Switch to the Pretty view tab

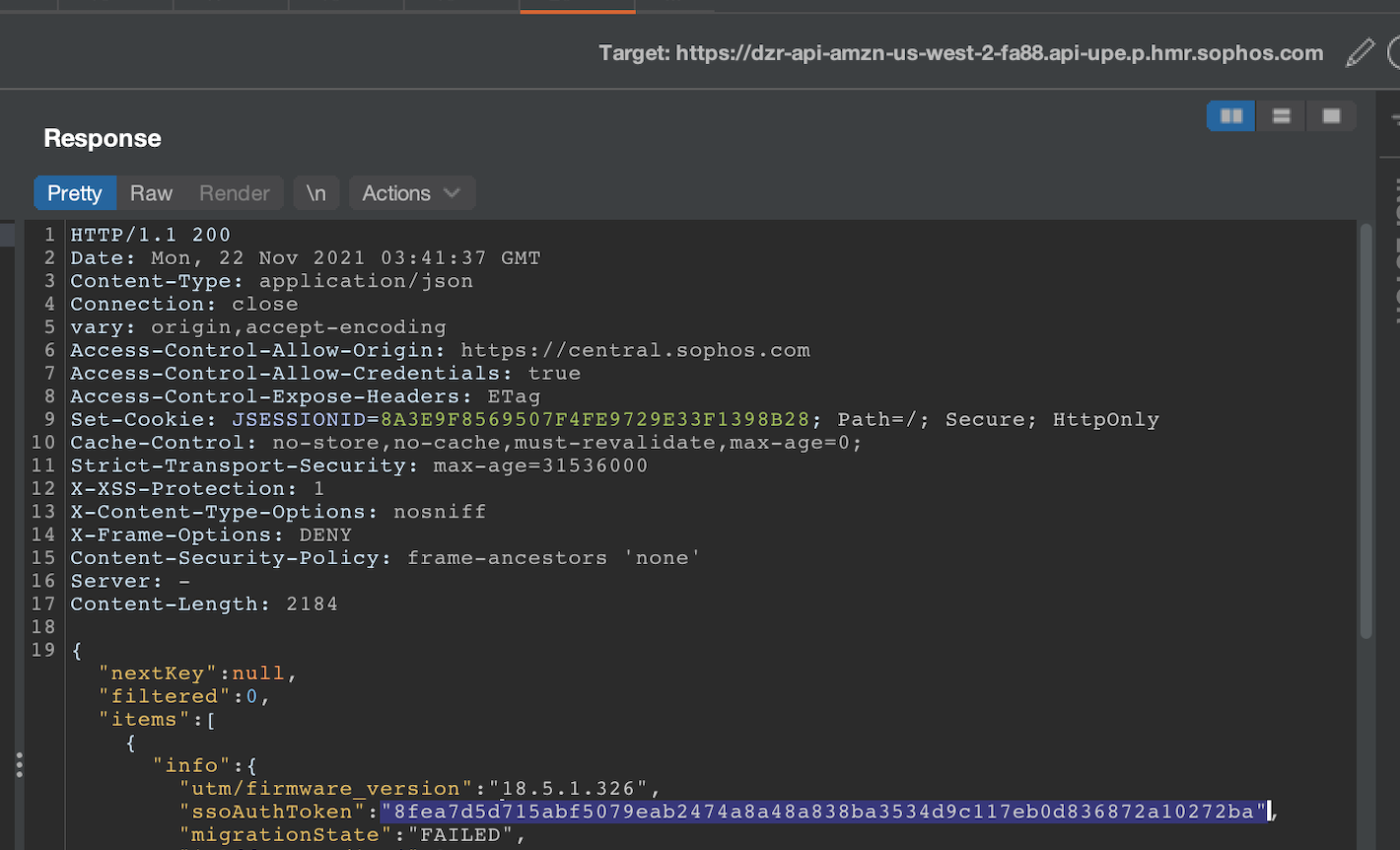pos(75,193)
